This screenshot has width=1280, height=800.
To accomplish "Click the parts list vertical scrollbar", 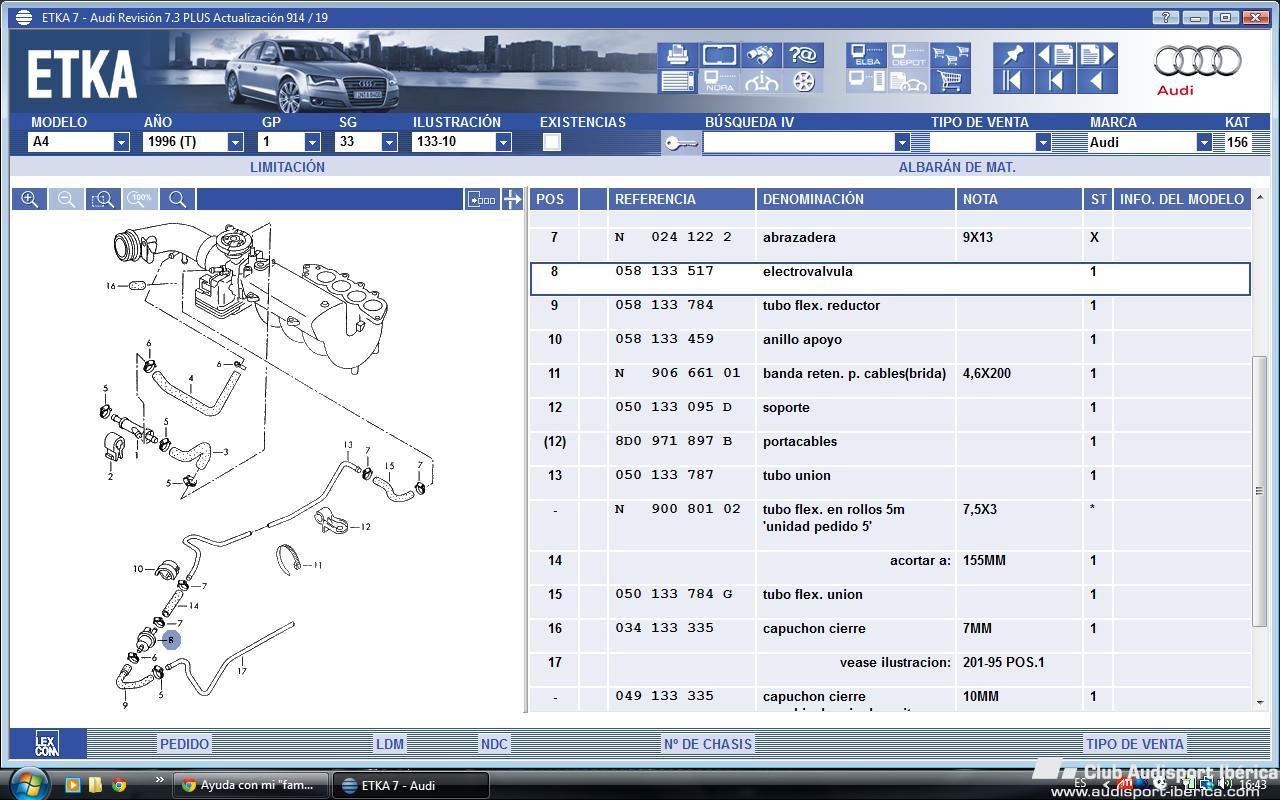I will coord(1259,490).
